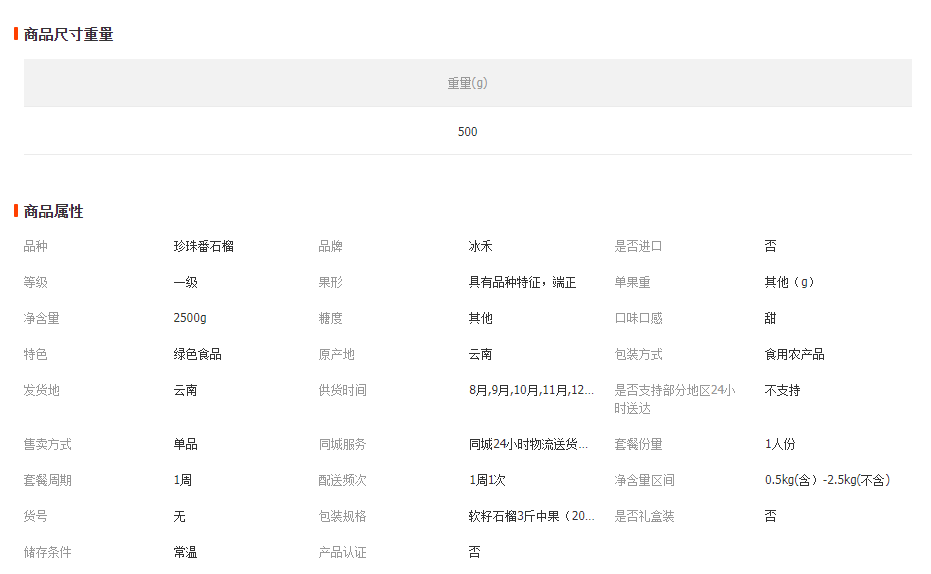Click the 常温 storage condition value
The height and width of the screenshot is (574, 931).
[x=185, y=552]
